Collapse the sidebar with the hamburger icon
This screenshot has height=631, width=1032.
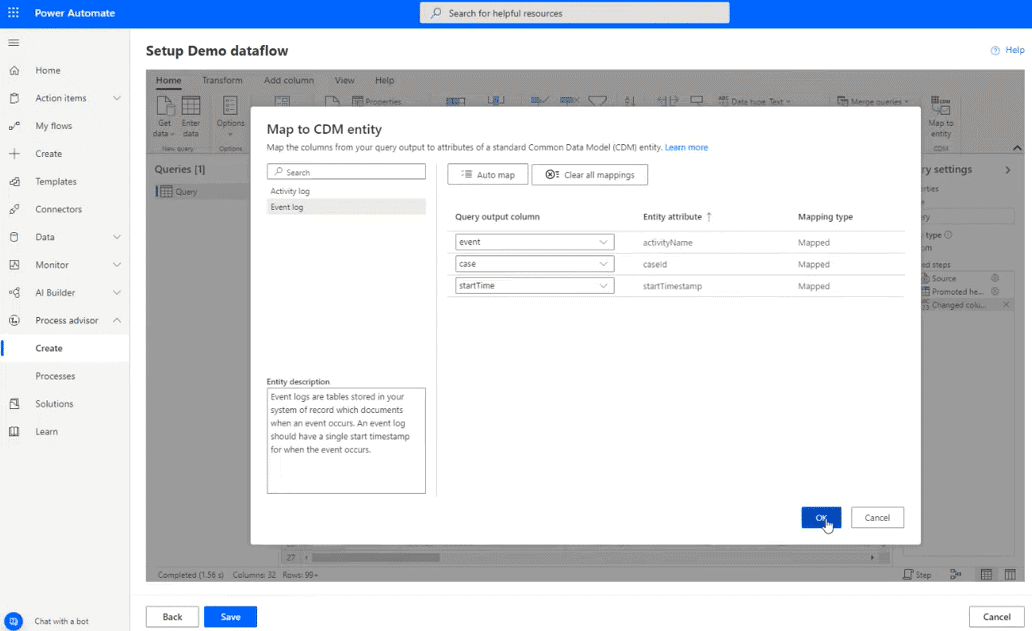tap(13, 42)
